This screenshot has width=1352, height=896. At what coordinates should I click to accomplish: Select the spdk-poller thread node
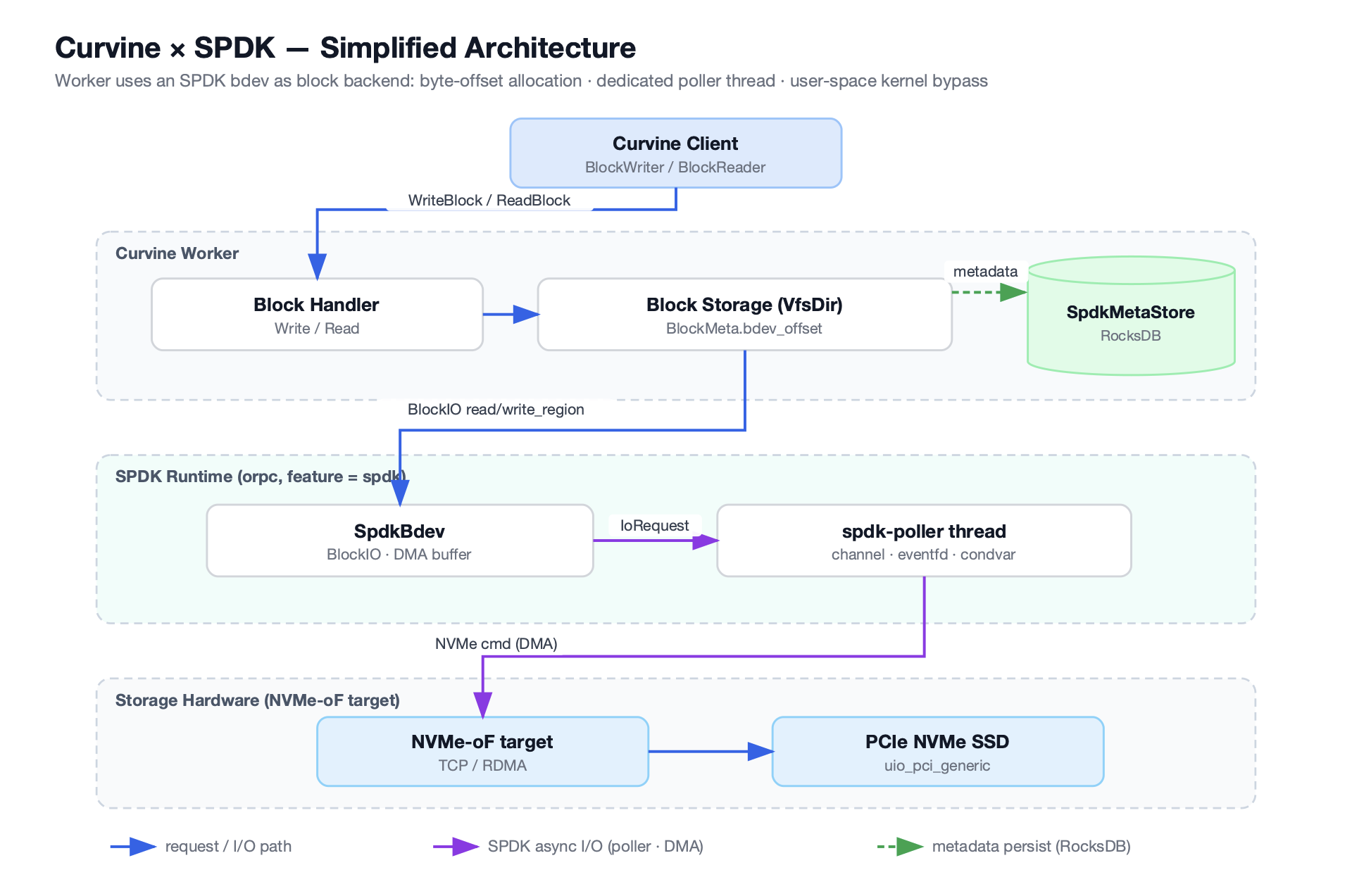pos(924,541)
